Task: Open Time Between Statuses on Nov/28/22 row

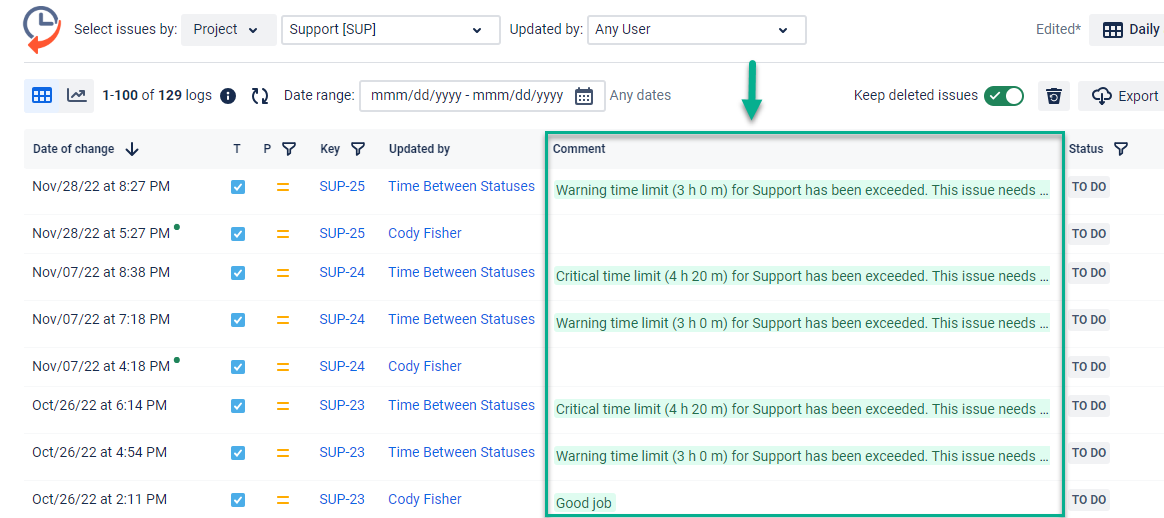Action: tap(461, 186)
